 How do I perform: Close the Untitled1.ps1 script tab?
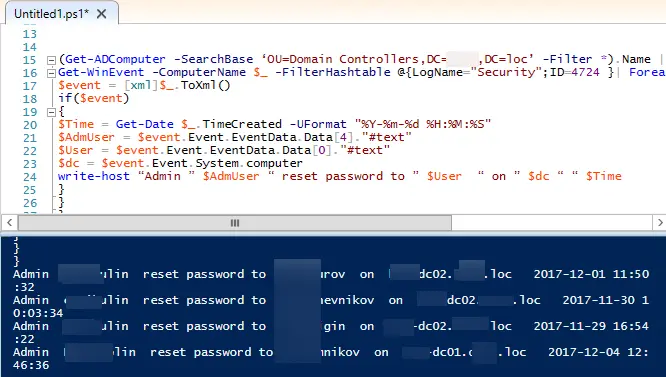click(102, 14)
